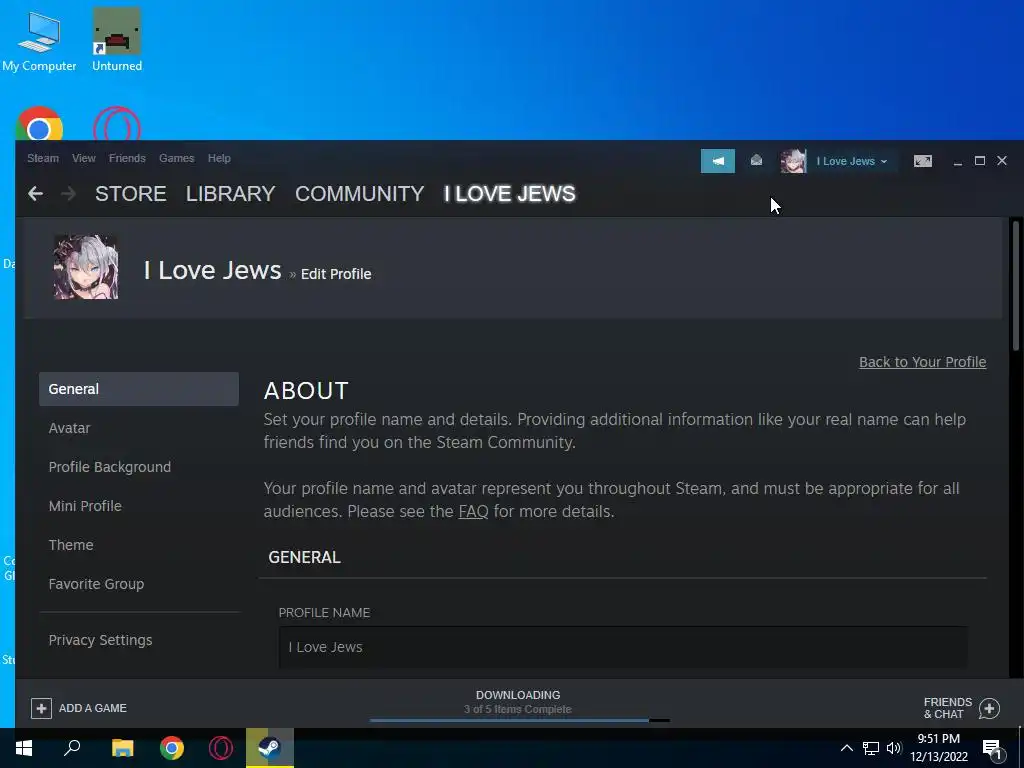Viewport: 1024px width, 768px height.
Task: Open Privacy Settings
Action: tap(100, 640)
